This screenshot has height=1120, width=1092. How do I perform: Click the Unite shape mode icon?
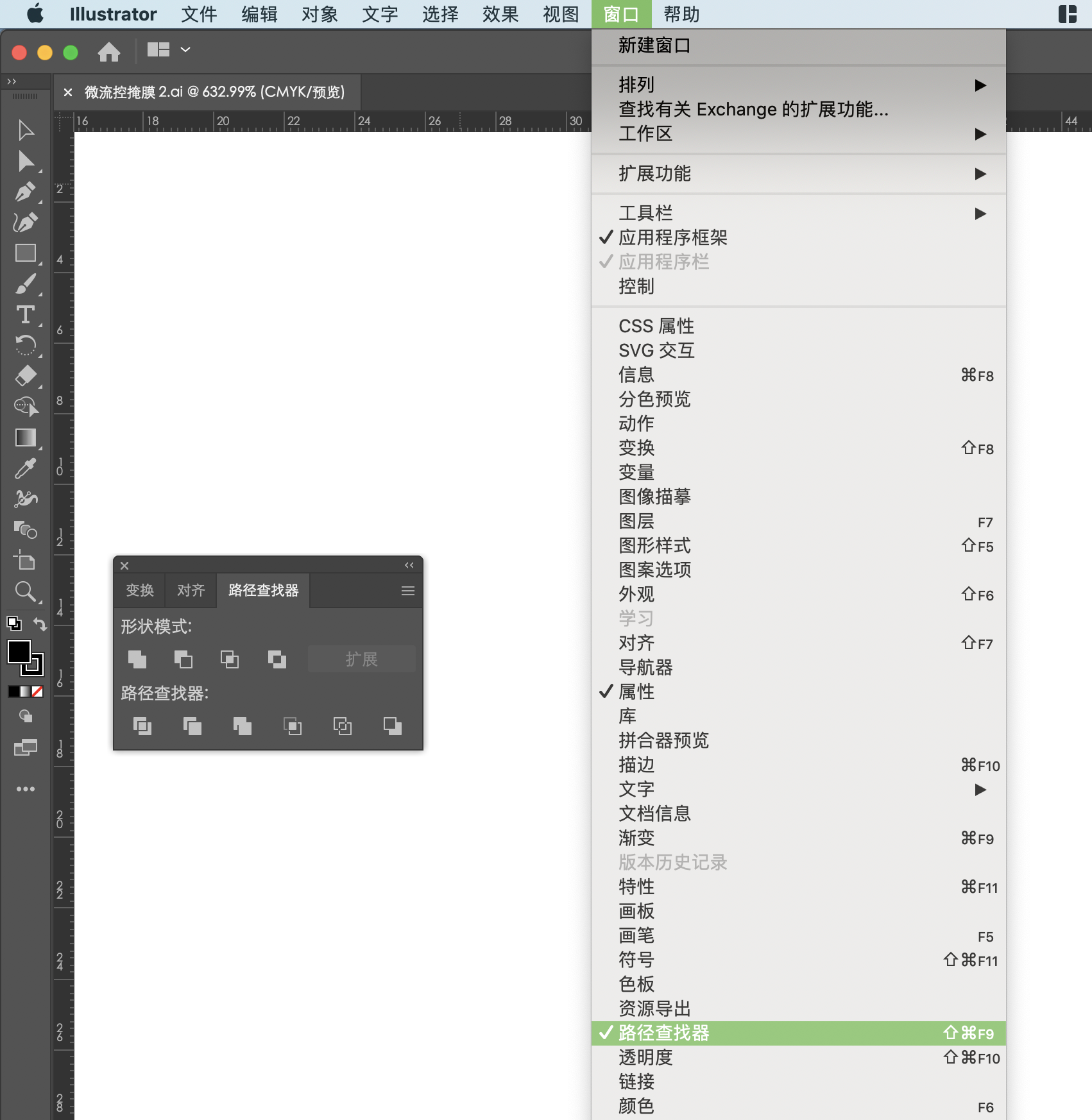coord(137,659)
